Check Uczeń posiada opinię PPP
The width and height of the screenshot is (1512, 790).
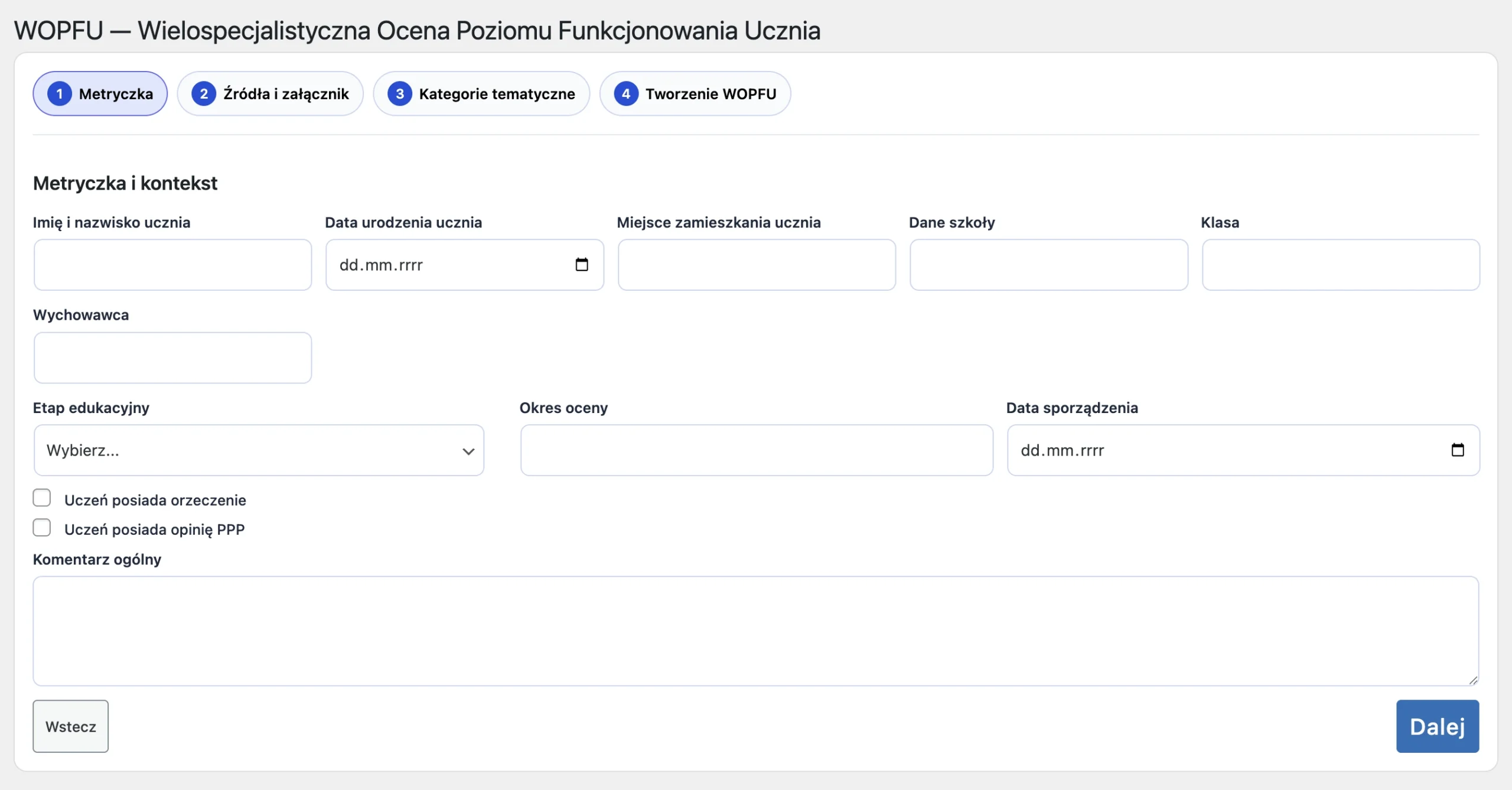coord(42,528)
